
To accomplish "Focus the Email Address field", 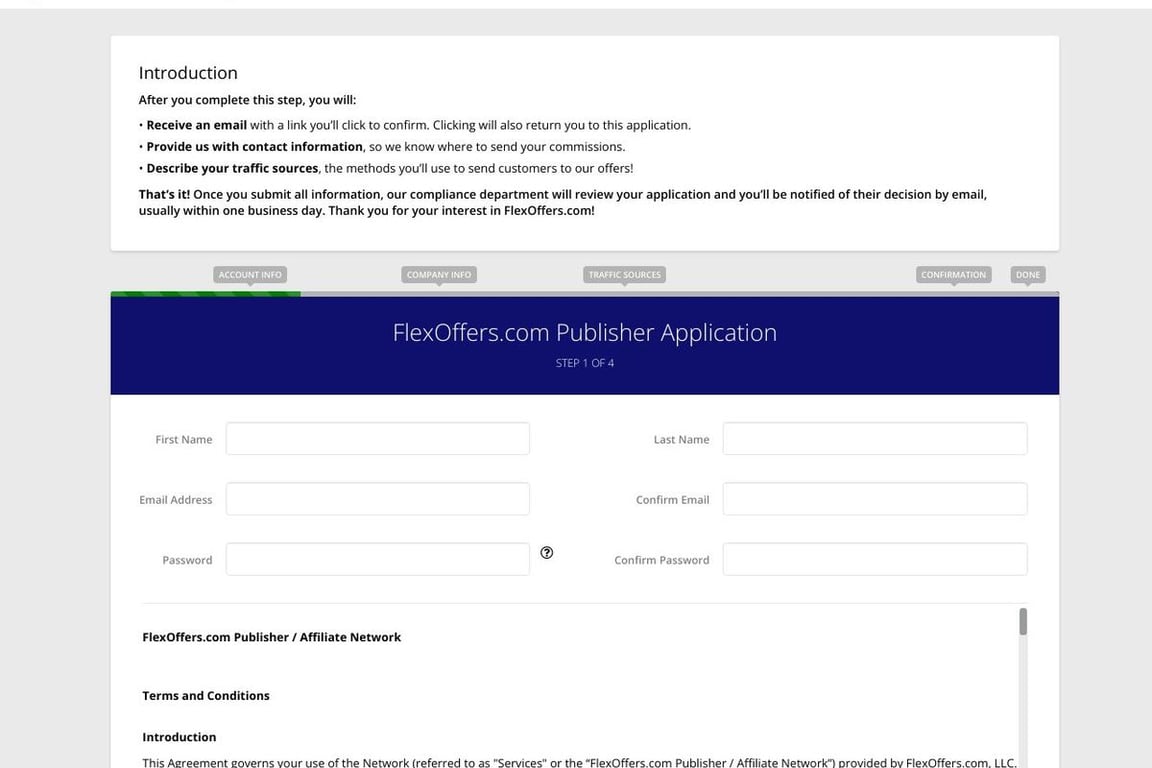I will pyautogui.click(x=378, y=499).
